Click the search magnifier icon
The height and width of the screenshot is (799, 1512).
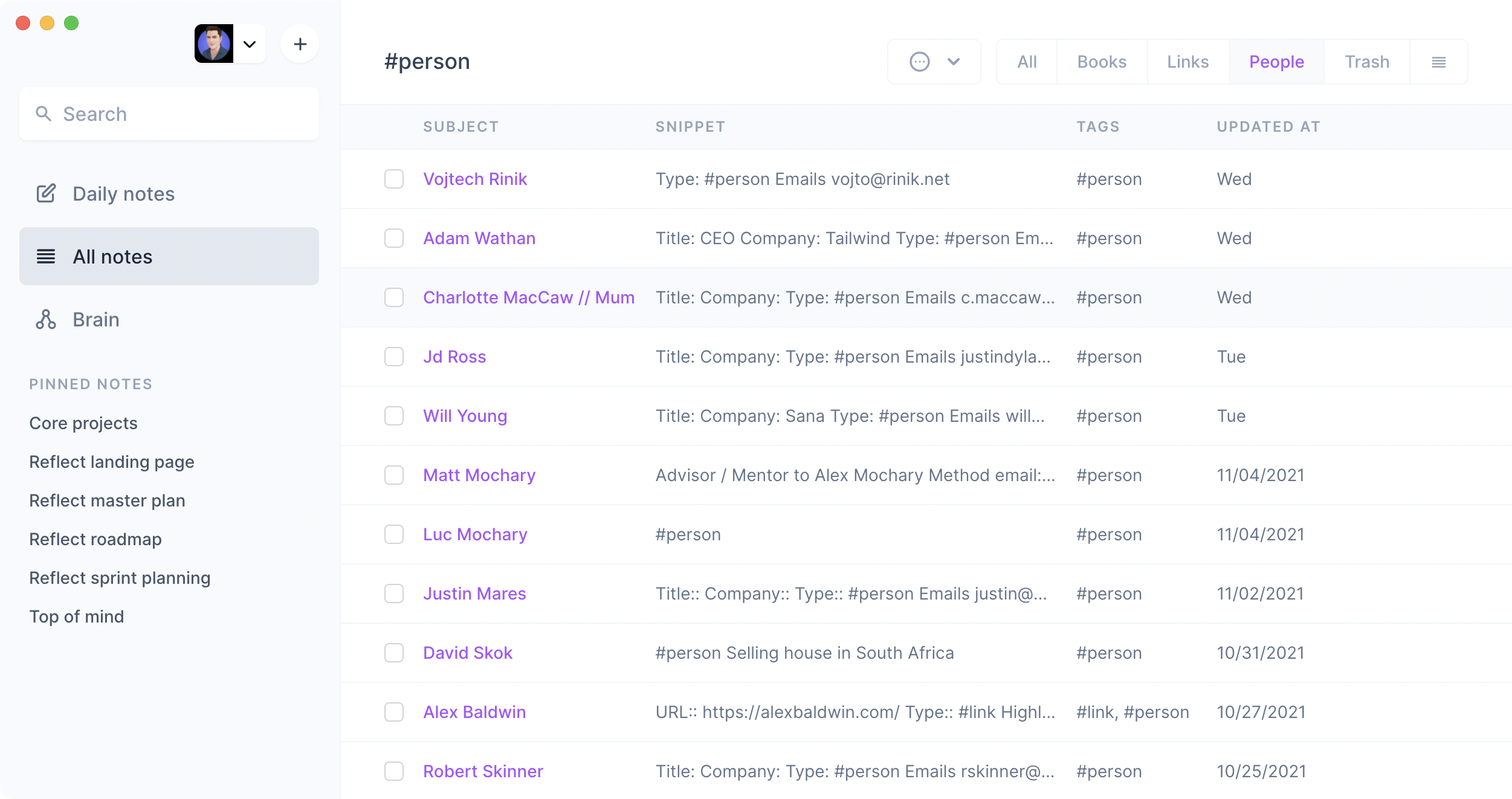click(43, 114)
